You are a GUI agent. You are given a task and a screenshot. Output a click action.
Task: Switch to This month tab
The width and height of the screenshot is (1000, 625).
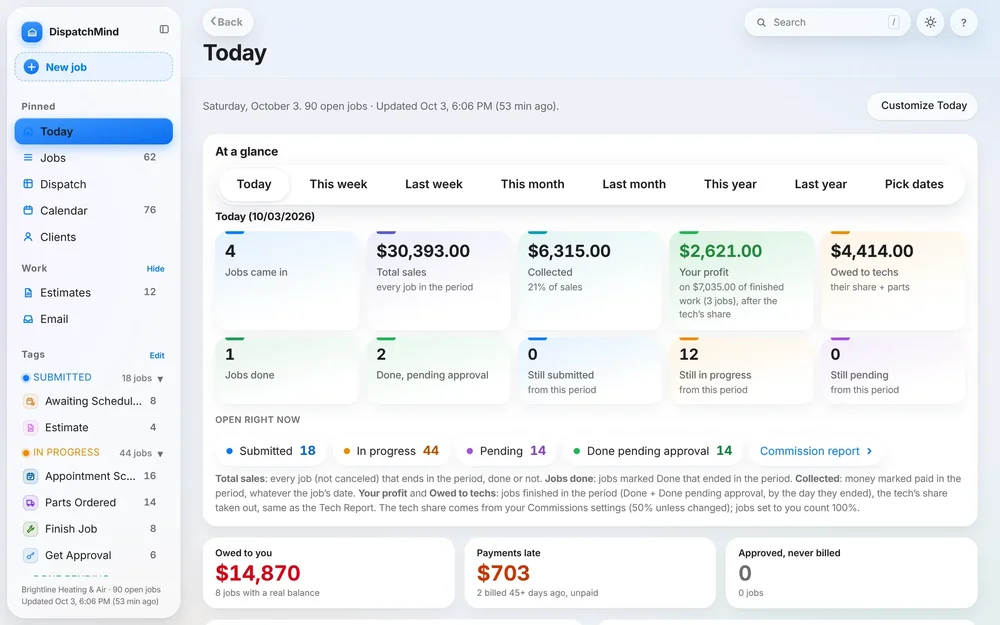533,184
